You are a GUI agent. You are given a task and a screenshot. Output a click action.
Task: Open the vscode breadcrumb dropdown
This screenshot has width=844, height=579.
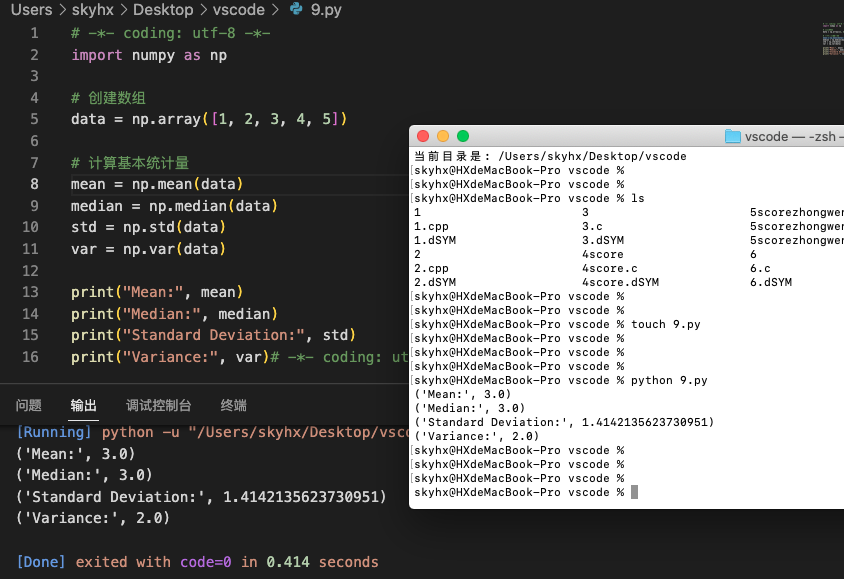[x=237, y=10]
